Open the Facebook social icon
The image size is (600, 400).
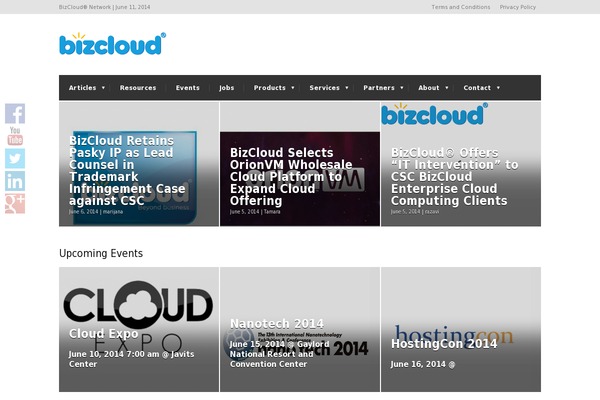pos(15,113)
